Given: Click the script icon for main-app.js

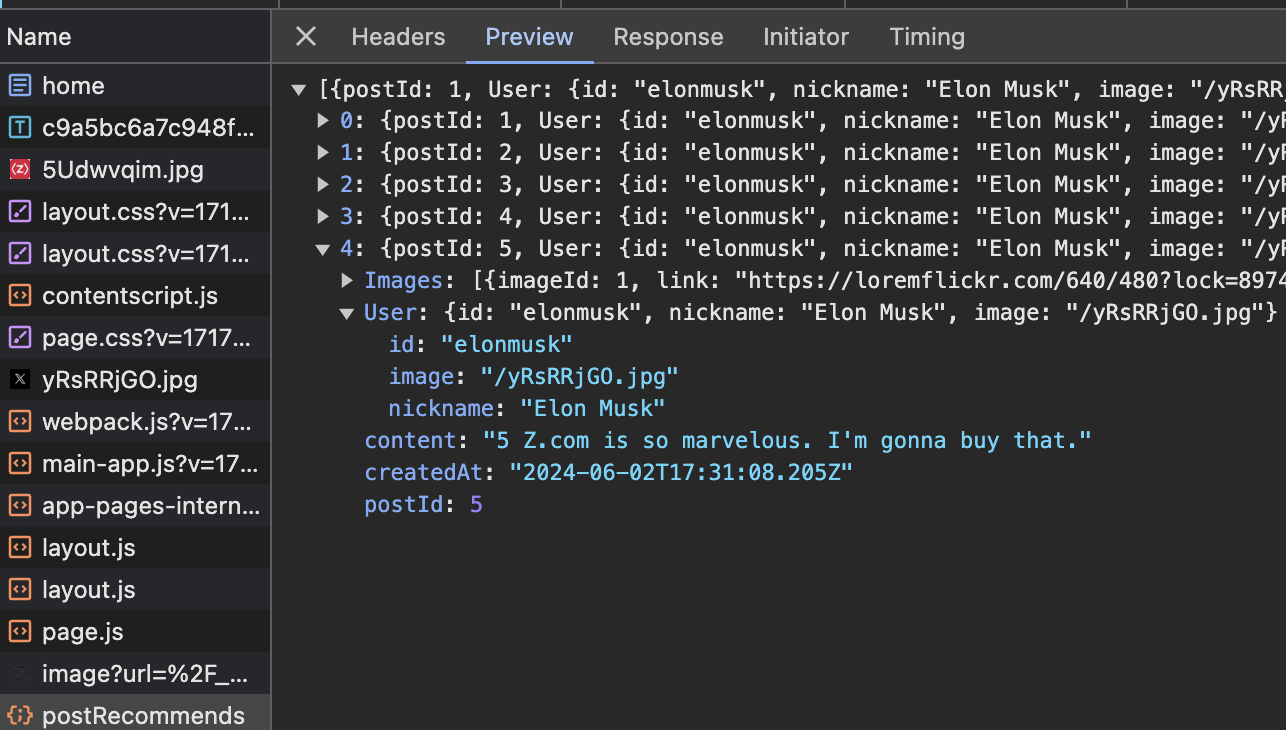Looking at the screenshot, I should [x=19, y=464].
